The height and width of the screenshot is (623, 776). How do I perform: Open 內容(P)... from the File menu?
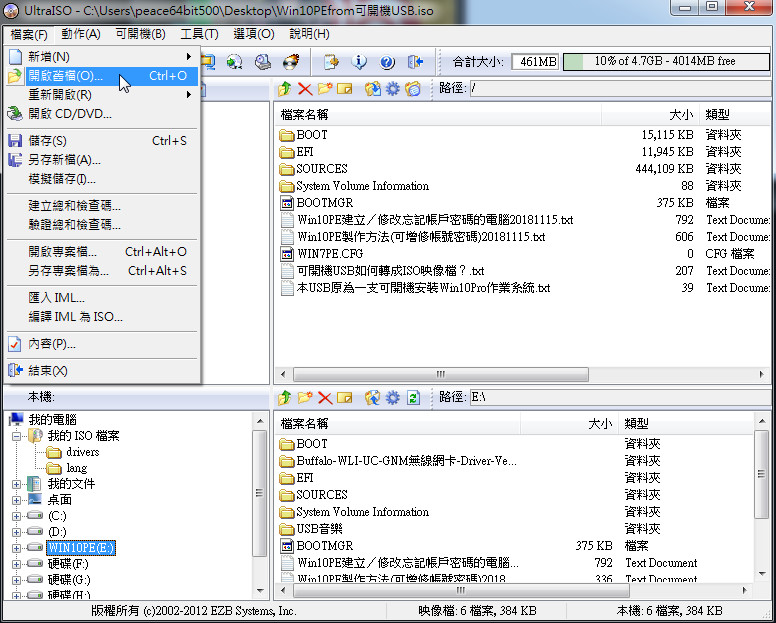pos(102,344)
